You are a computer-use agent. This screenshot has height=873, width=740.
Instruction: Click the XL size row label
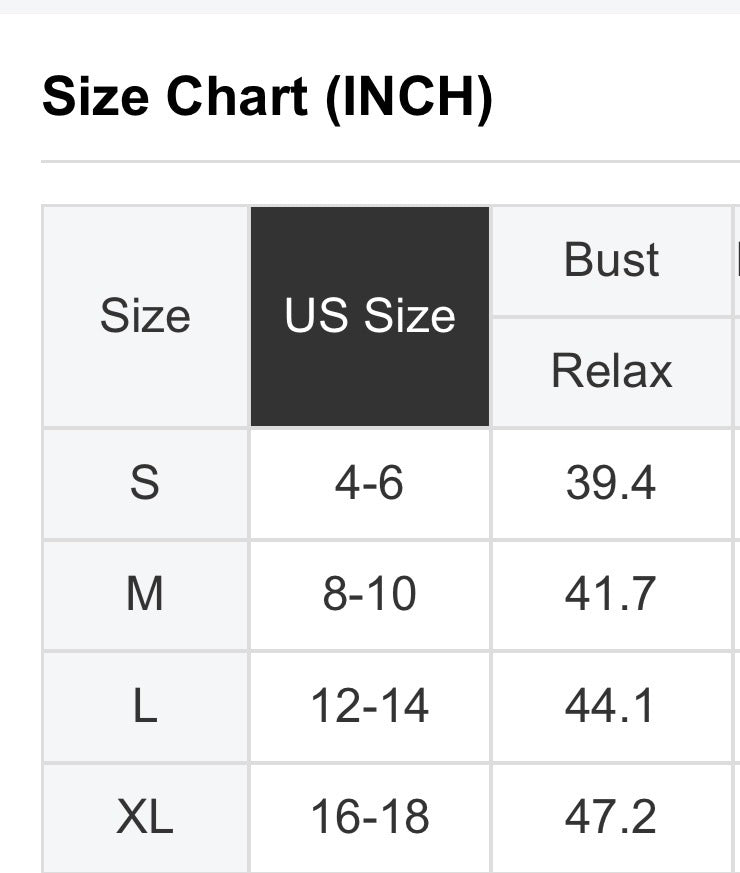tap(145, 817)
